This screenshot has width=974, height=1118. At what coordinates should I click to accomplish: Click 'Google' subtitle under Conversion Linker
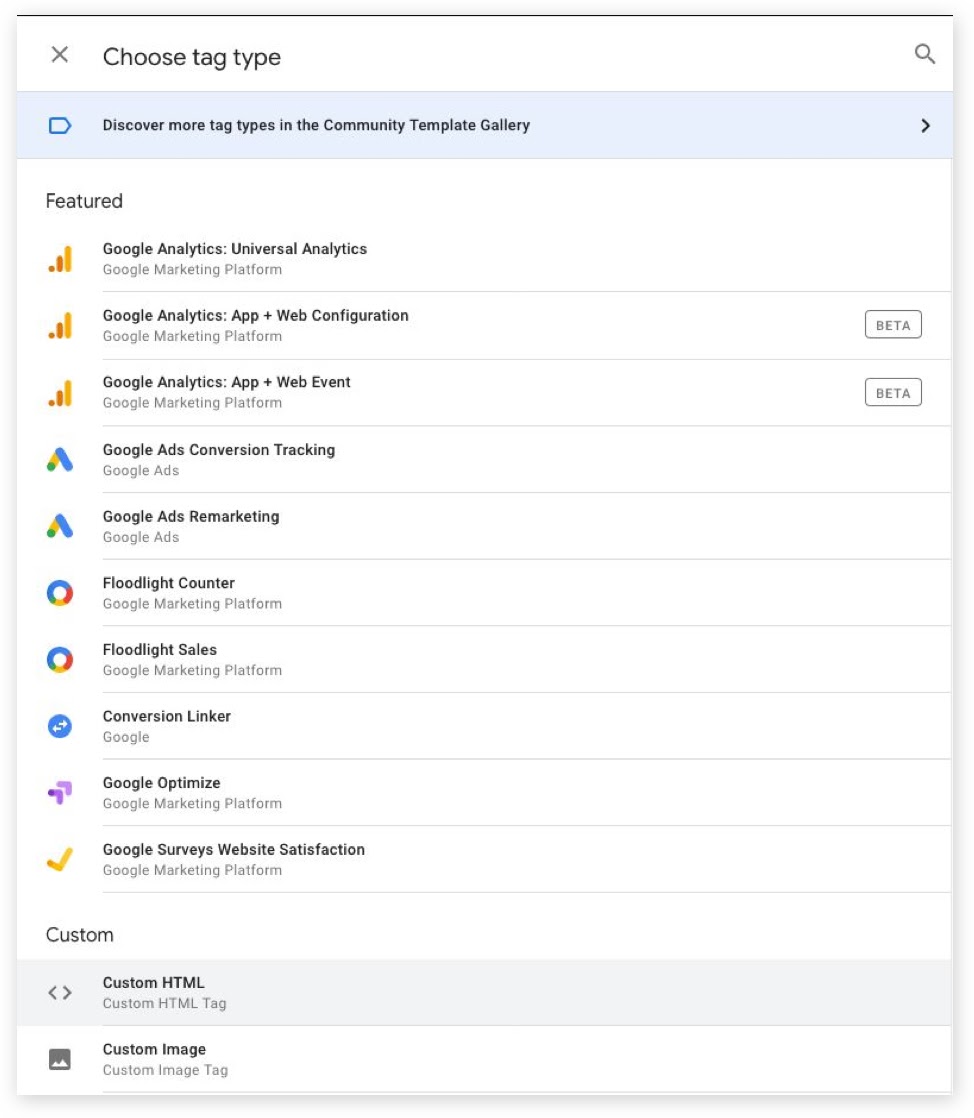[126, 737]
